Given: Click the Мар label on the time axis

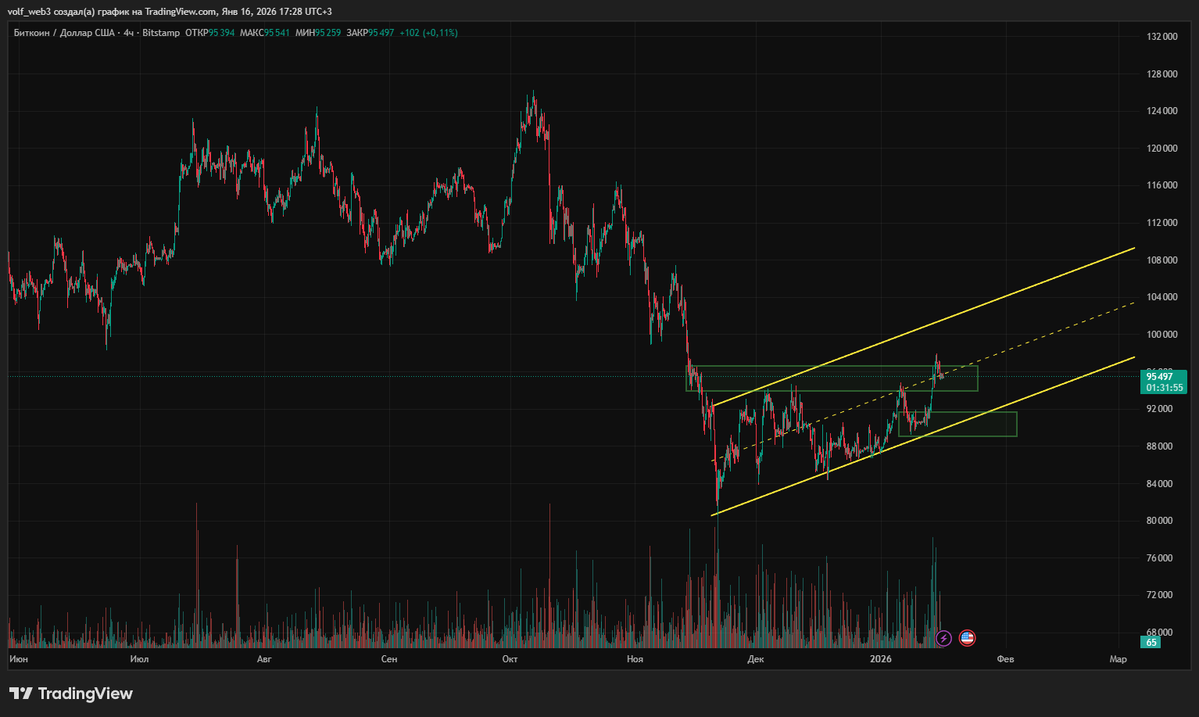Looking at the screenshot, I should pyautogui.click(x=1118, y=659).
